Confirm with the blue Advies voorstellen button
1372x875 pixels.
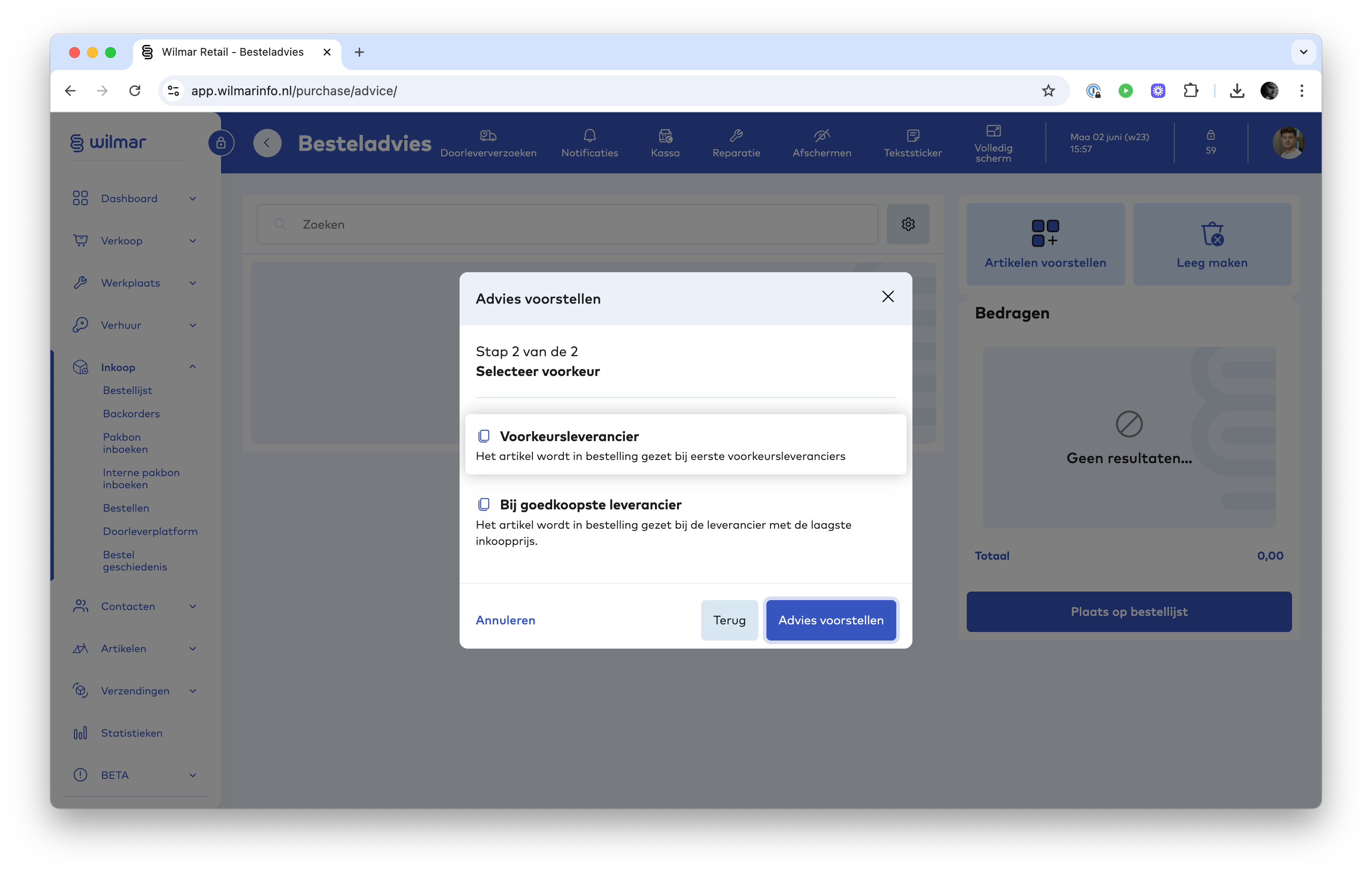pos(830,620)
